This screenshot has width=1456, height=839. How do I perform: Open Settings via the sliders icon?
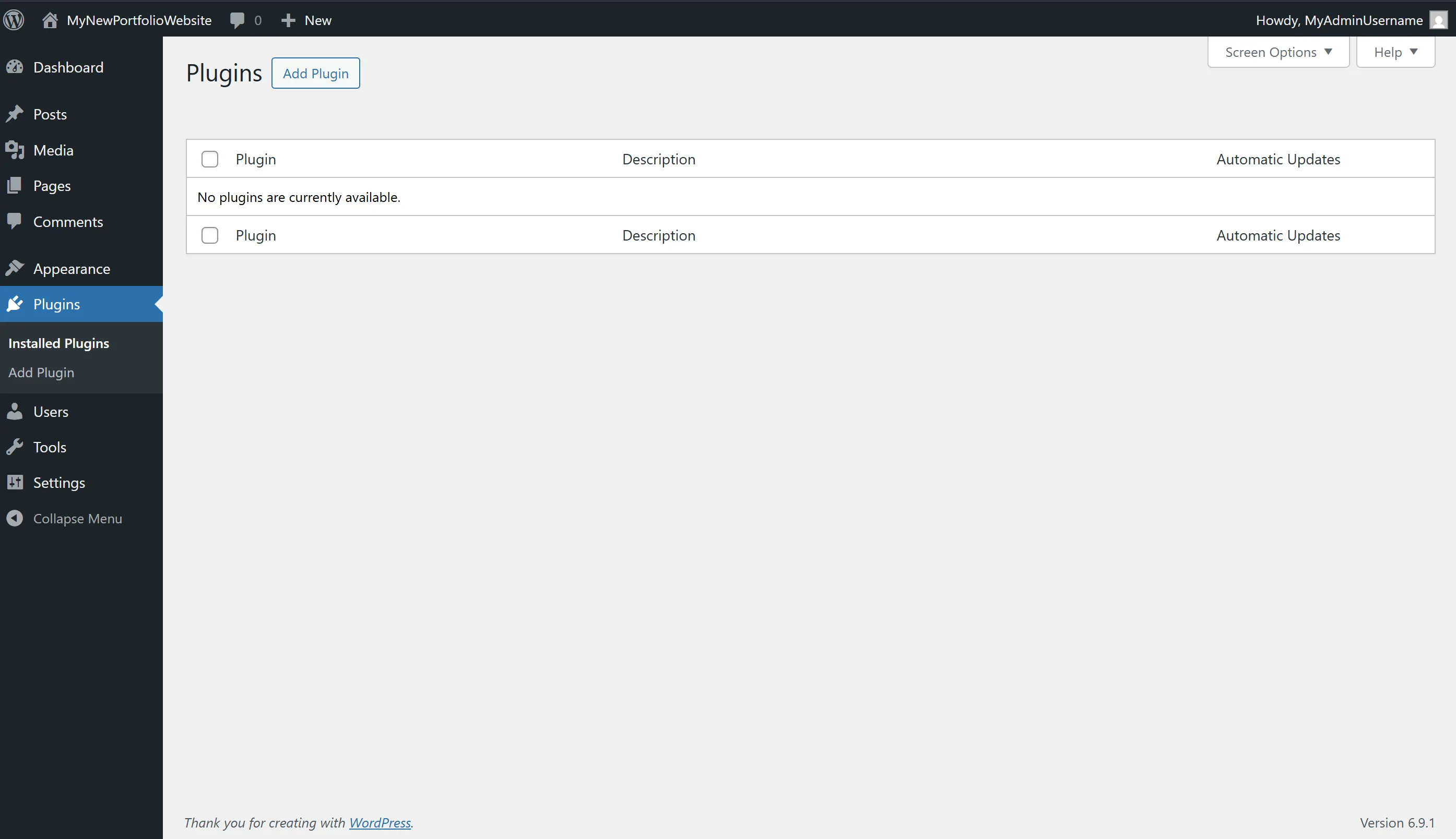point(16,482)
